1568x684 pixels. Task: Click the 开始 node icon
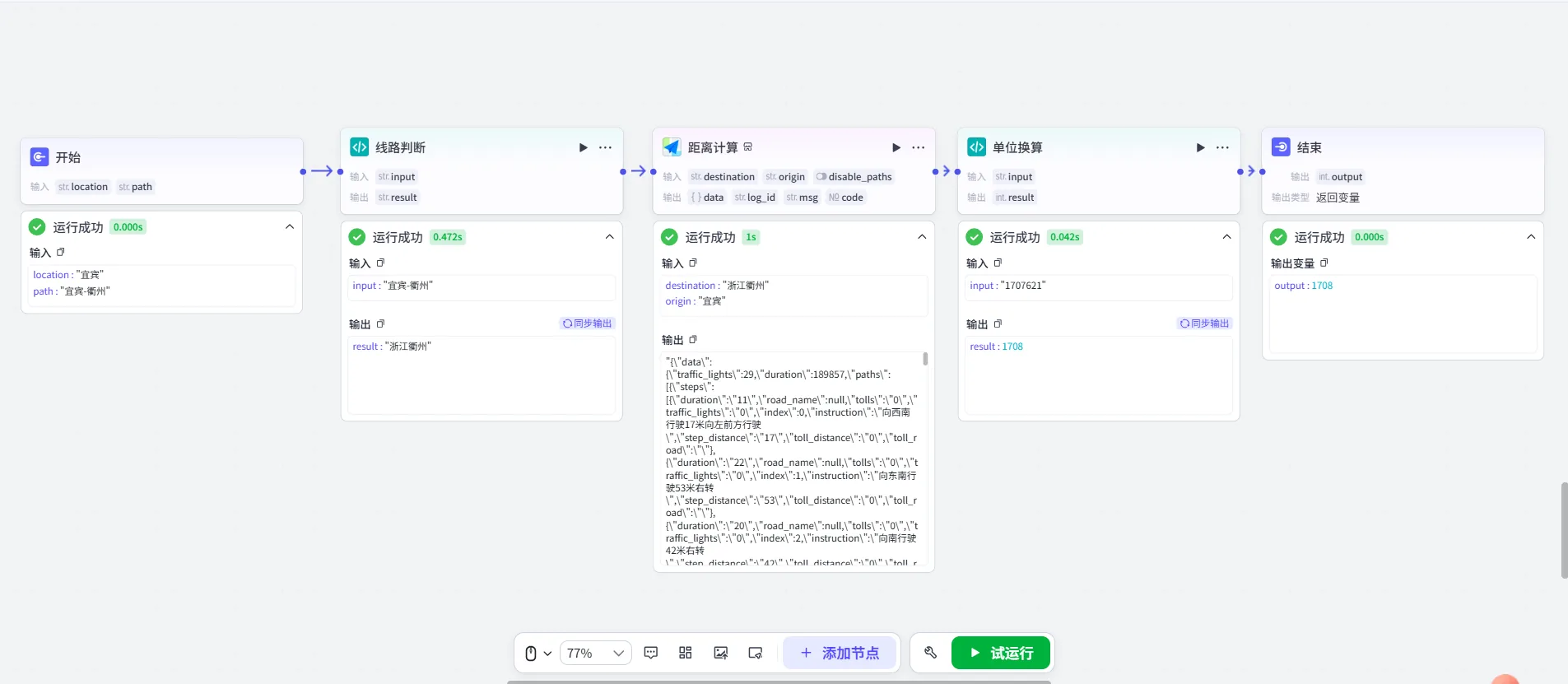[x=40, y=156]
